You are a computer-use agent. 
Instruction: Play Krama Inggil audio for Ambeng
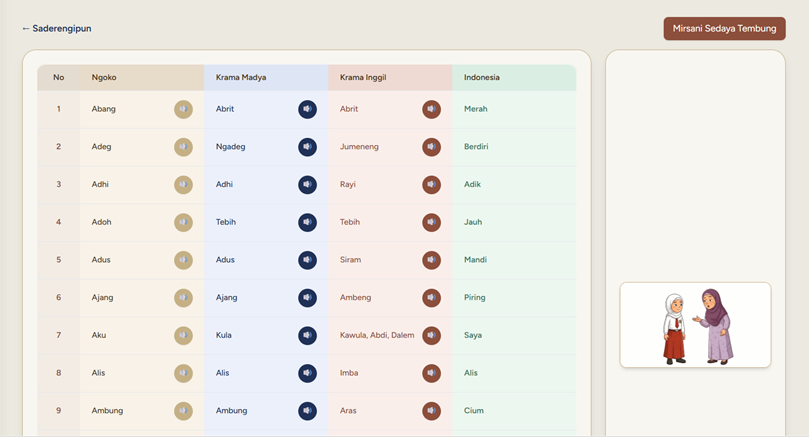coord(431,298)
